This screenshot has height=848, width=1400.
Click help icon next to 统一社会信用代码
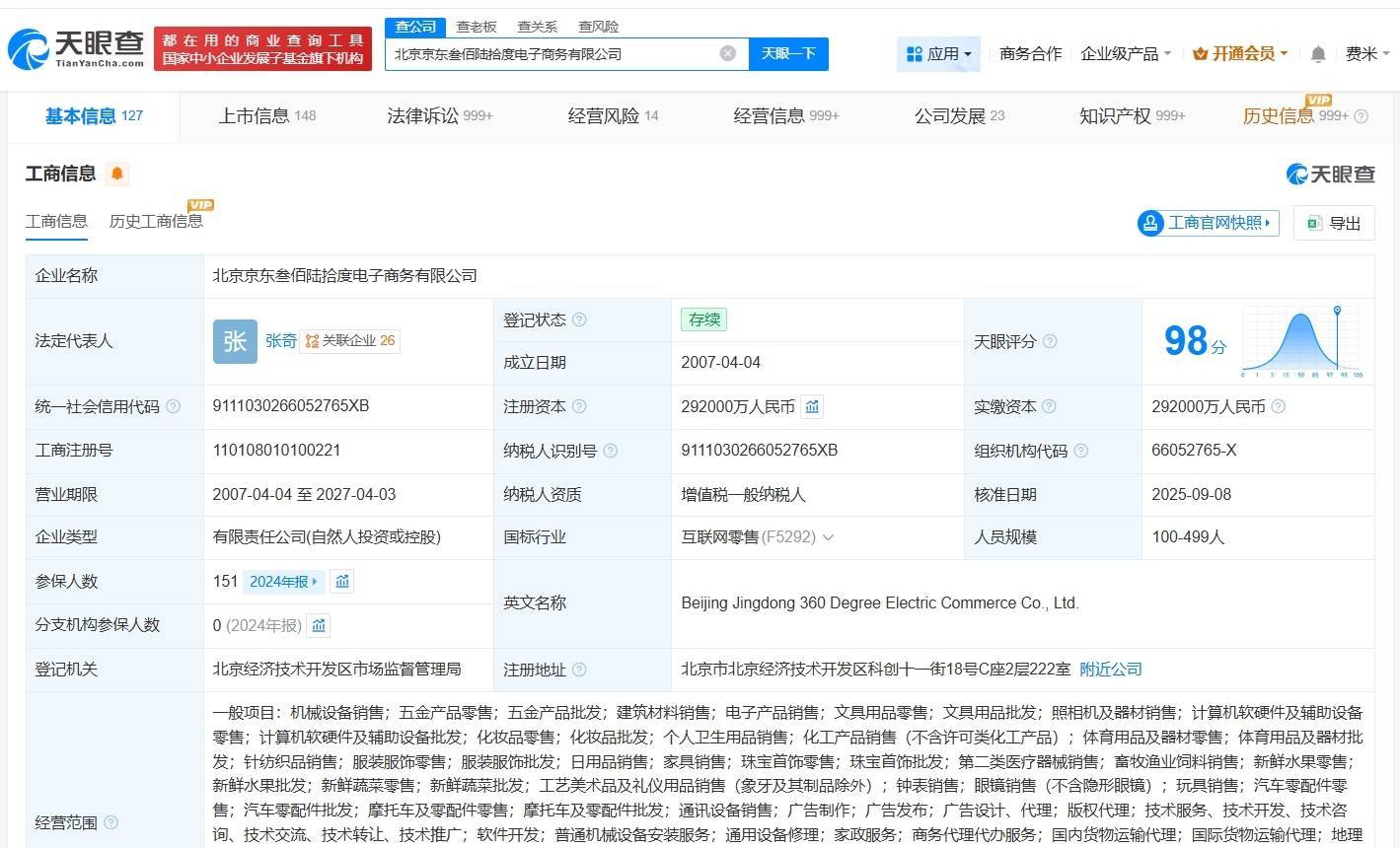[x=174, y=406]
